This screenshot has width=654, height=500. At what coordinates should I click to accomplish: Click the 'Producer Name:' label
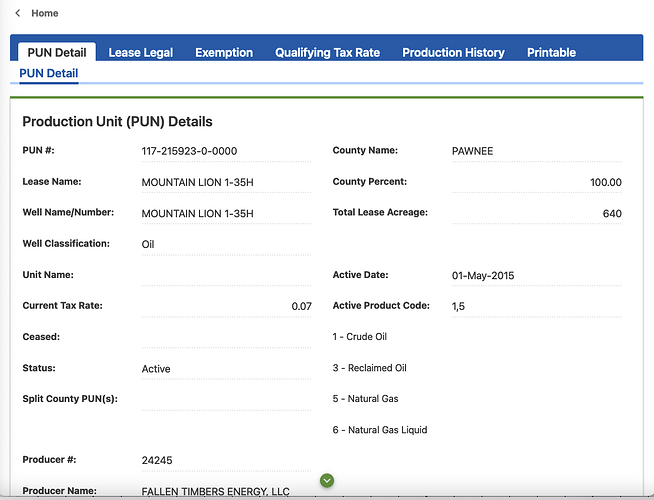coord(59,491)
